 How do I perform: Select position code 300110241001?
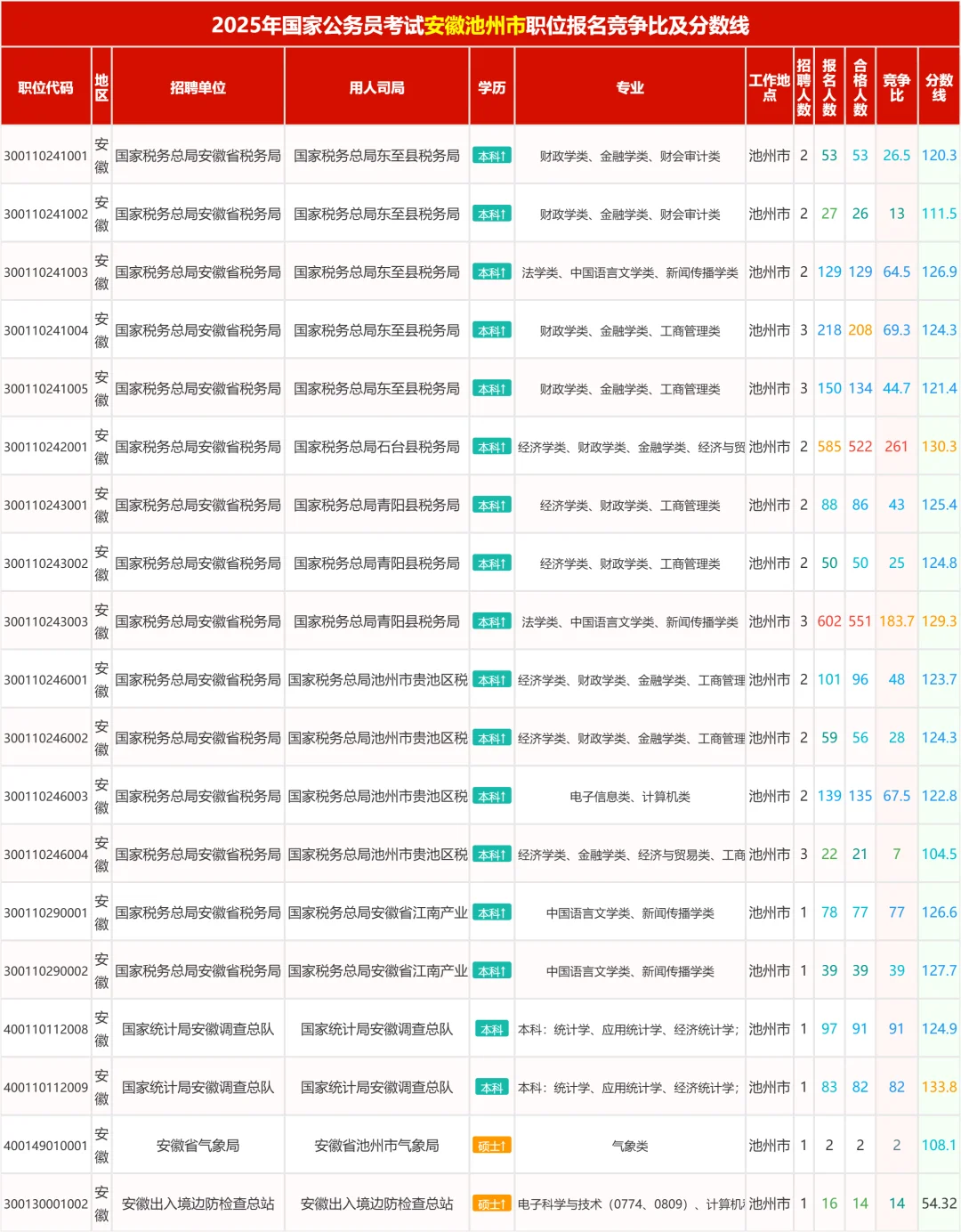pyautogui.click(x=45, y=156)
